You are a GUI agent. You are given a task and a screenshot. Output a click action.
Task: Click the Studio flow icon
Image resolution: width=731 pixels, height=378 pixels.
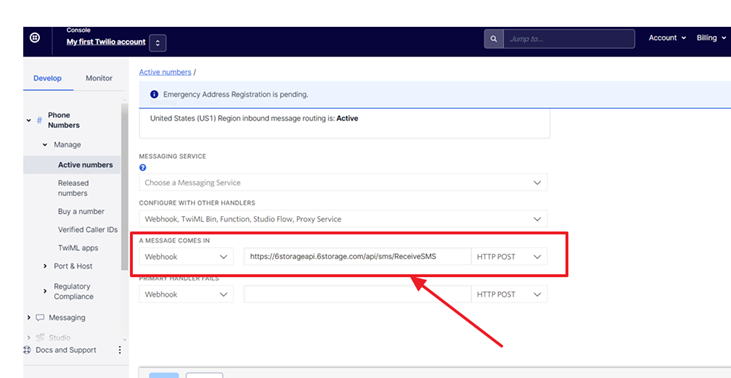40,337
